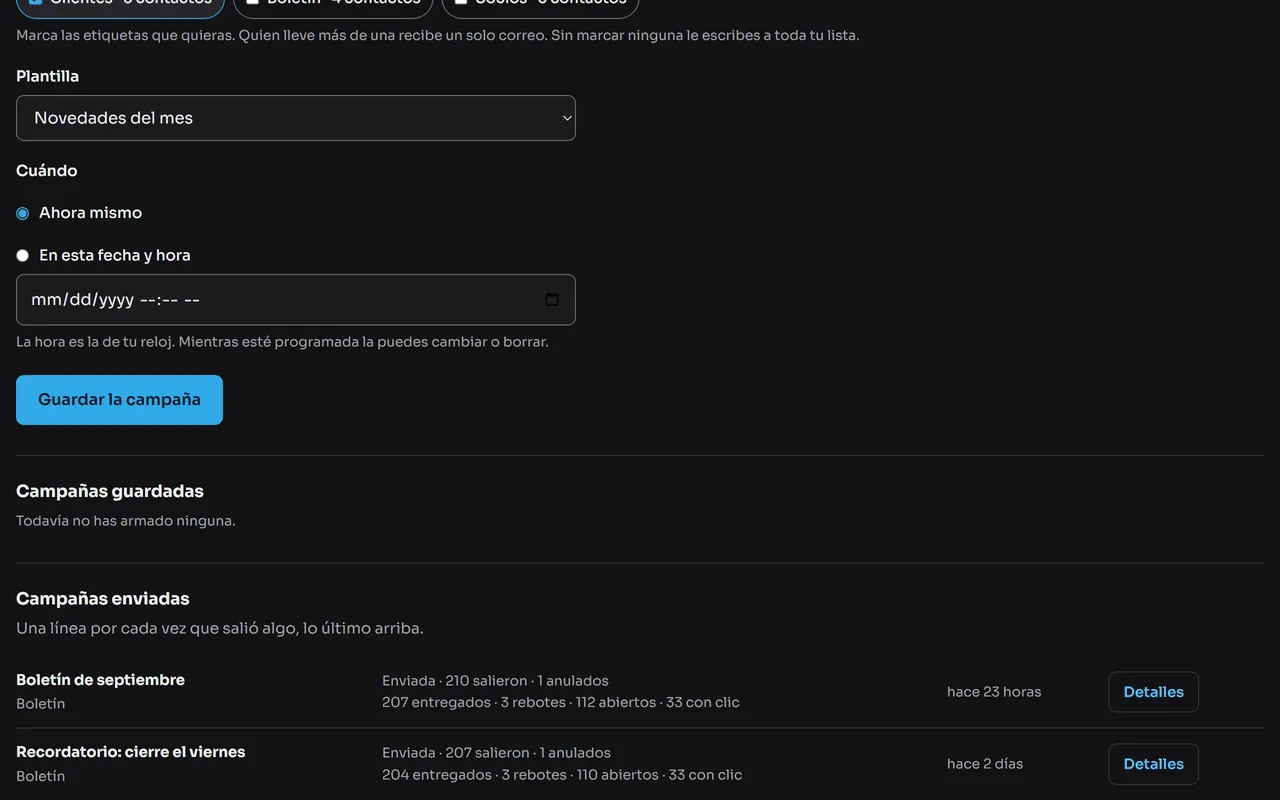Click "Una línea por cada vez que salió algo" description
This screenshot has height=800, width=1280.
(x=220, y=629)
